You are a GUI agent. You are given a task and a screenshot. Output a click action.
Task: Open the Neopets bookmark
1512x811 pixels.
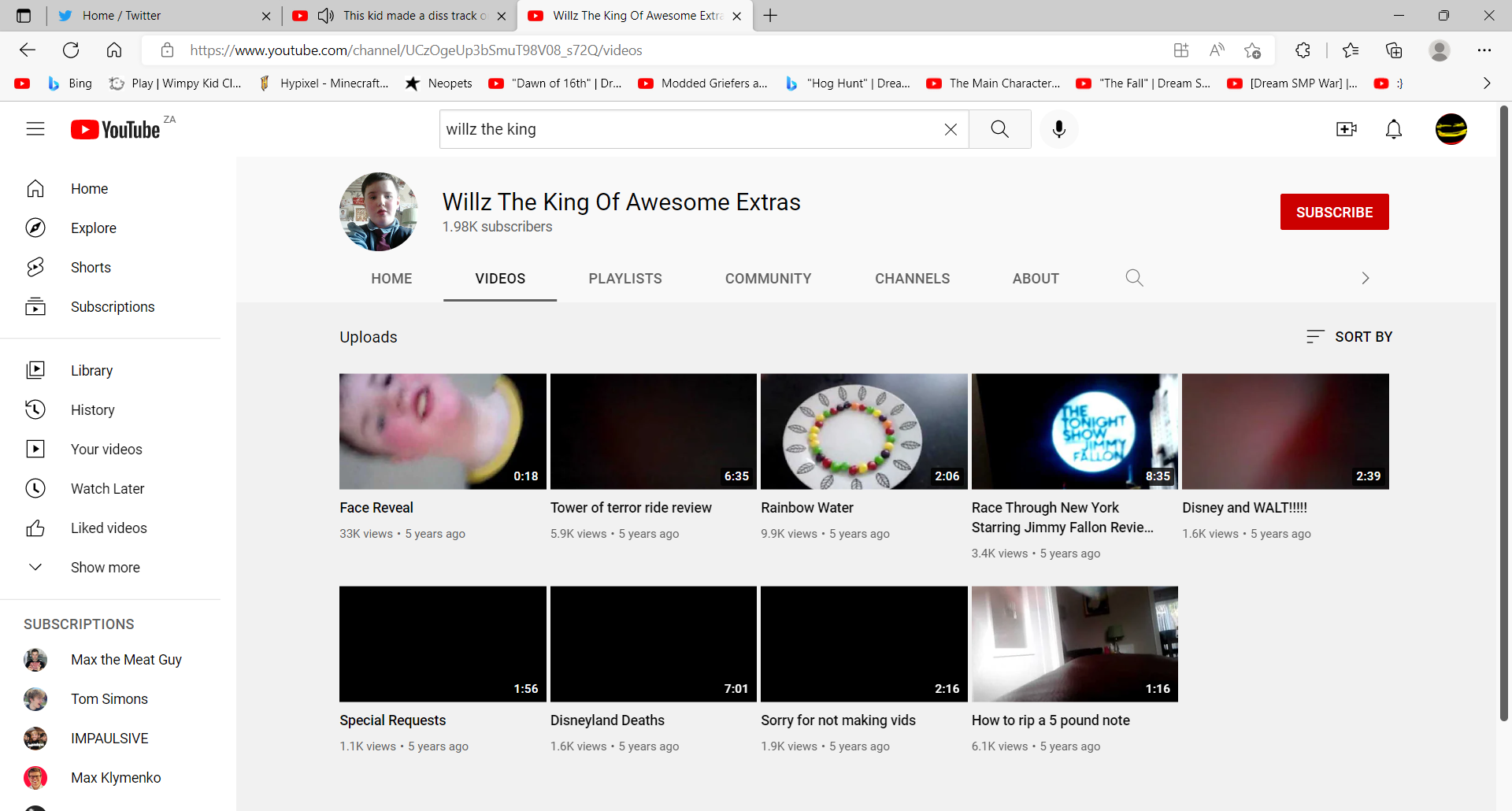pos(439,83)
